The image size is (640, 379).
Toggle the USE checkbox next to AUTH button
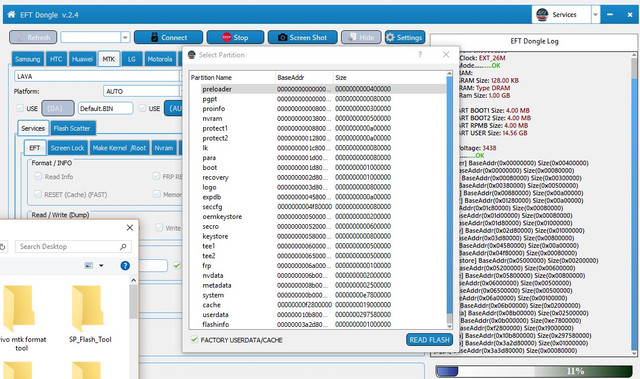pyautogui.click(x=142, y=108)
